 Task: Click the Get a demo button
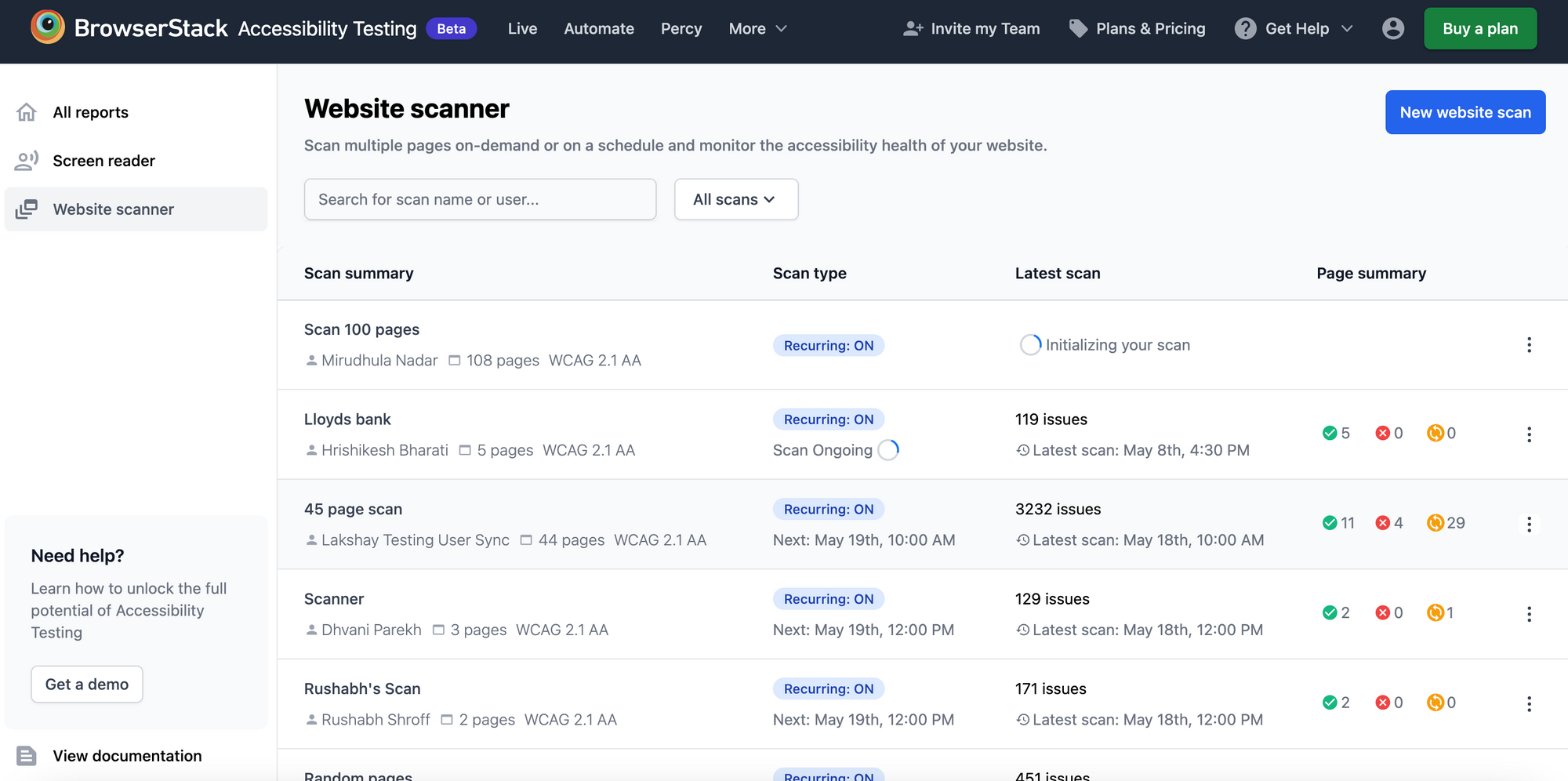pyautogui.click(x=86, y=684)
